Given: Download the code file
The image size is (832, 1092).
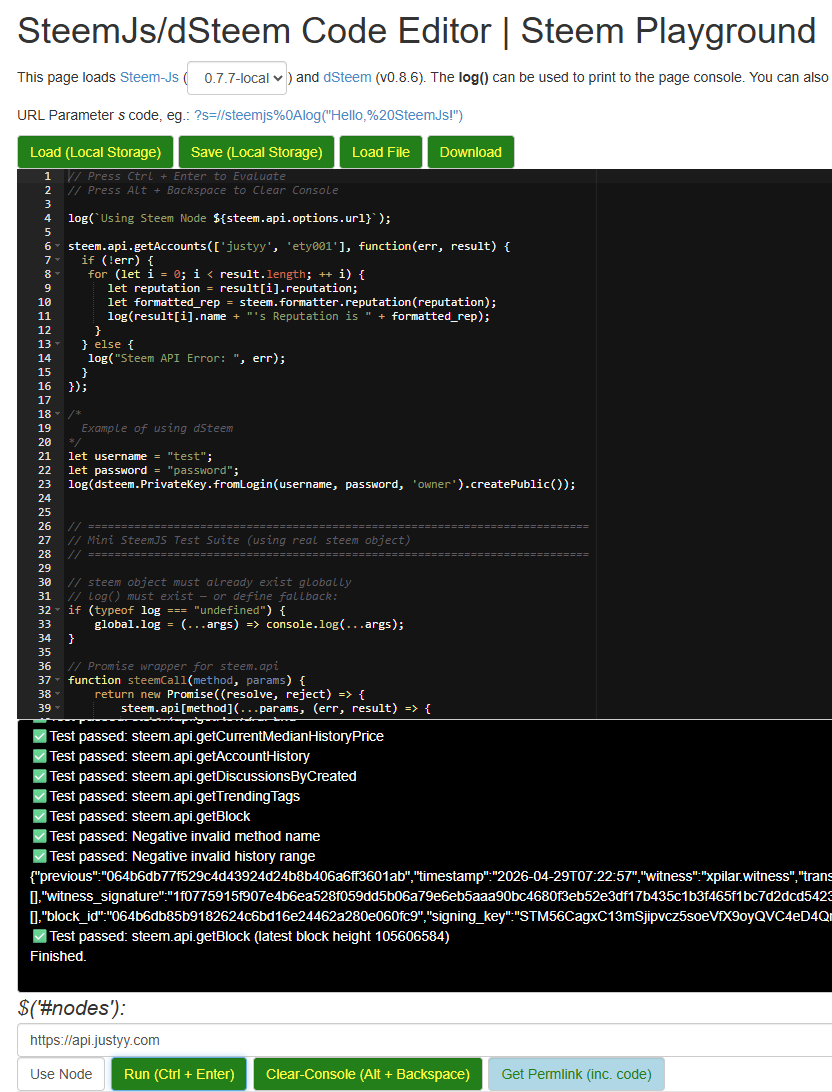Looking at the screenshot, I should [471, 152].
